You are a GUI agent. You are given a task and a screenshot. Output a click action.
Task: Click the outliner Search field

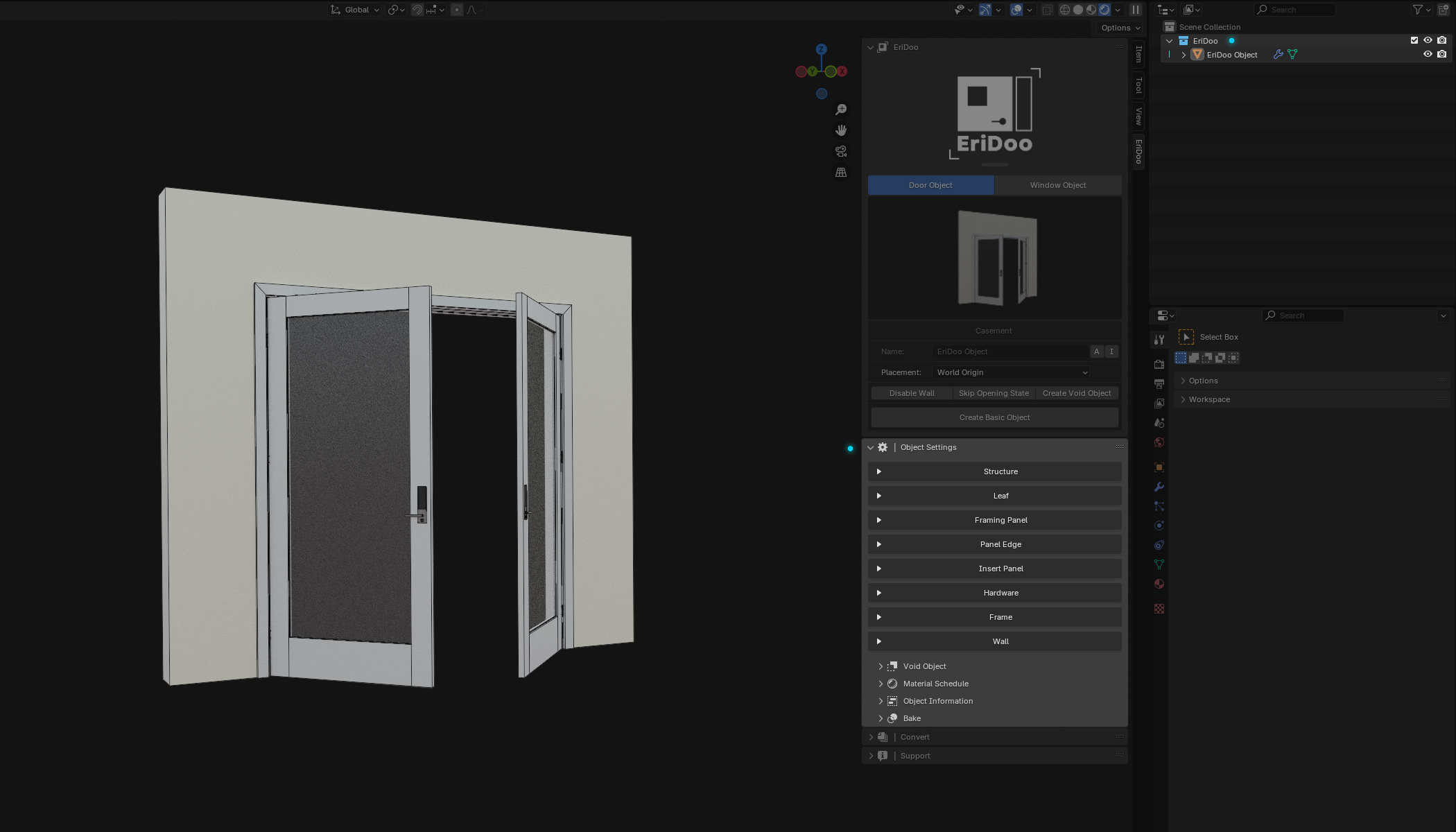coord(1295,10)
